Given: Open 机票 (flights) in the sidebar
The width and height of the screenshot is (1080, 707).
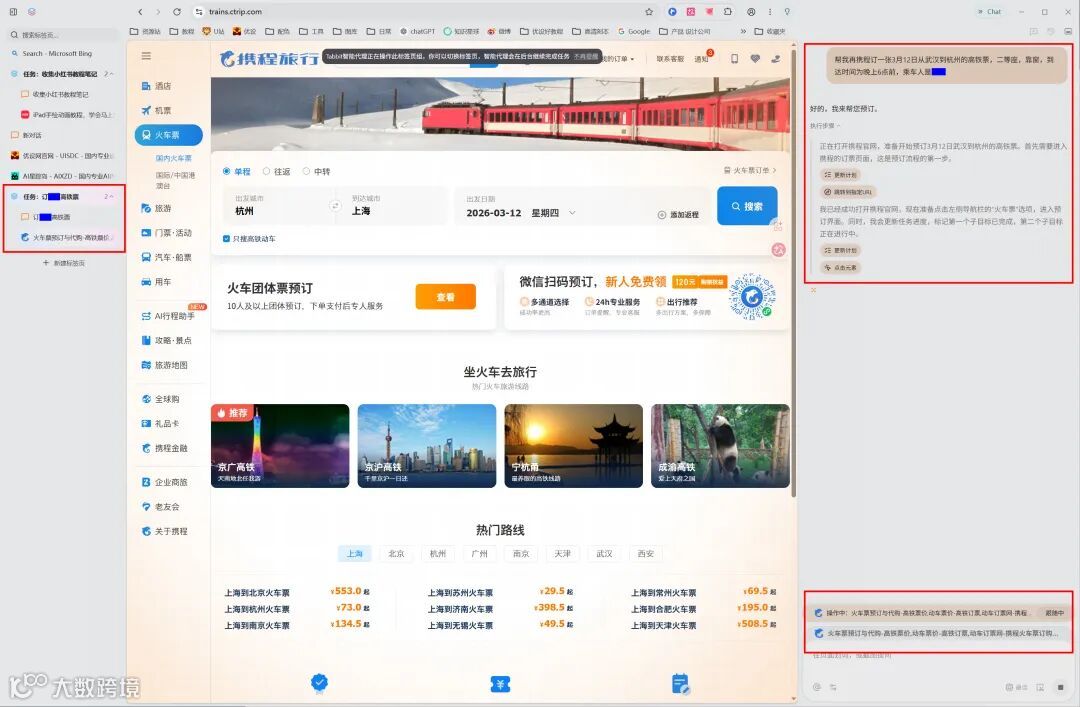Looking at the screenshot, I should [x=156, y=110].
